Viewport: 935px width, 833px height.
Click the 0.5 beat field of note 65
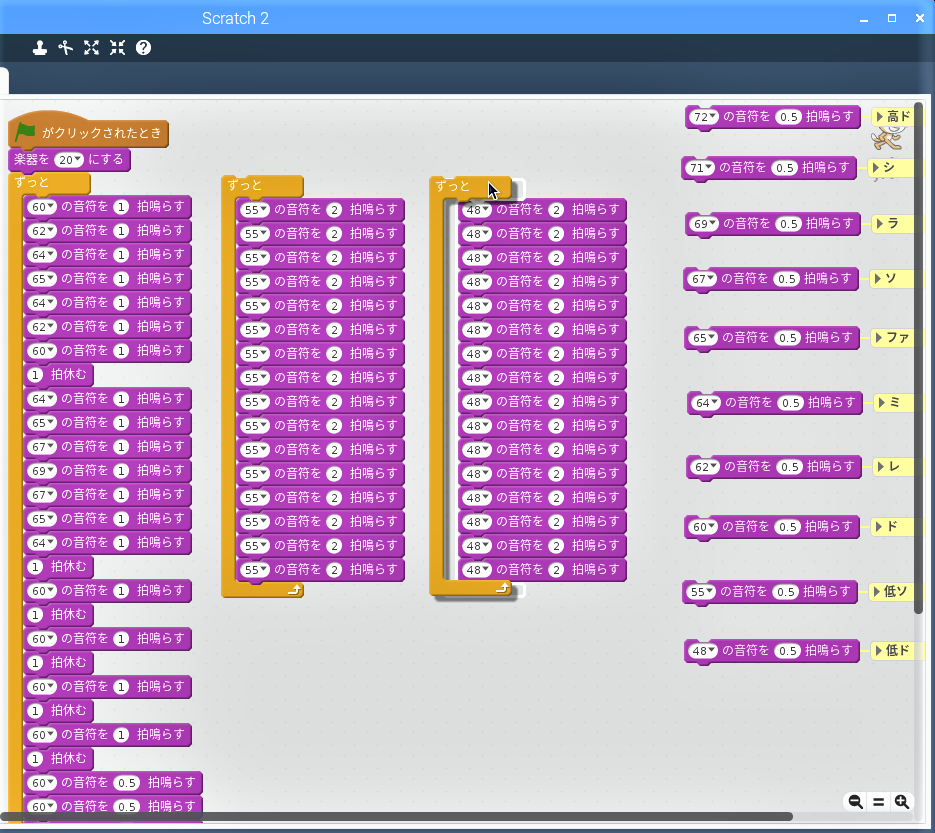click(x=788, y=338)
